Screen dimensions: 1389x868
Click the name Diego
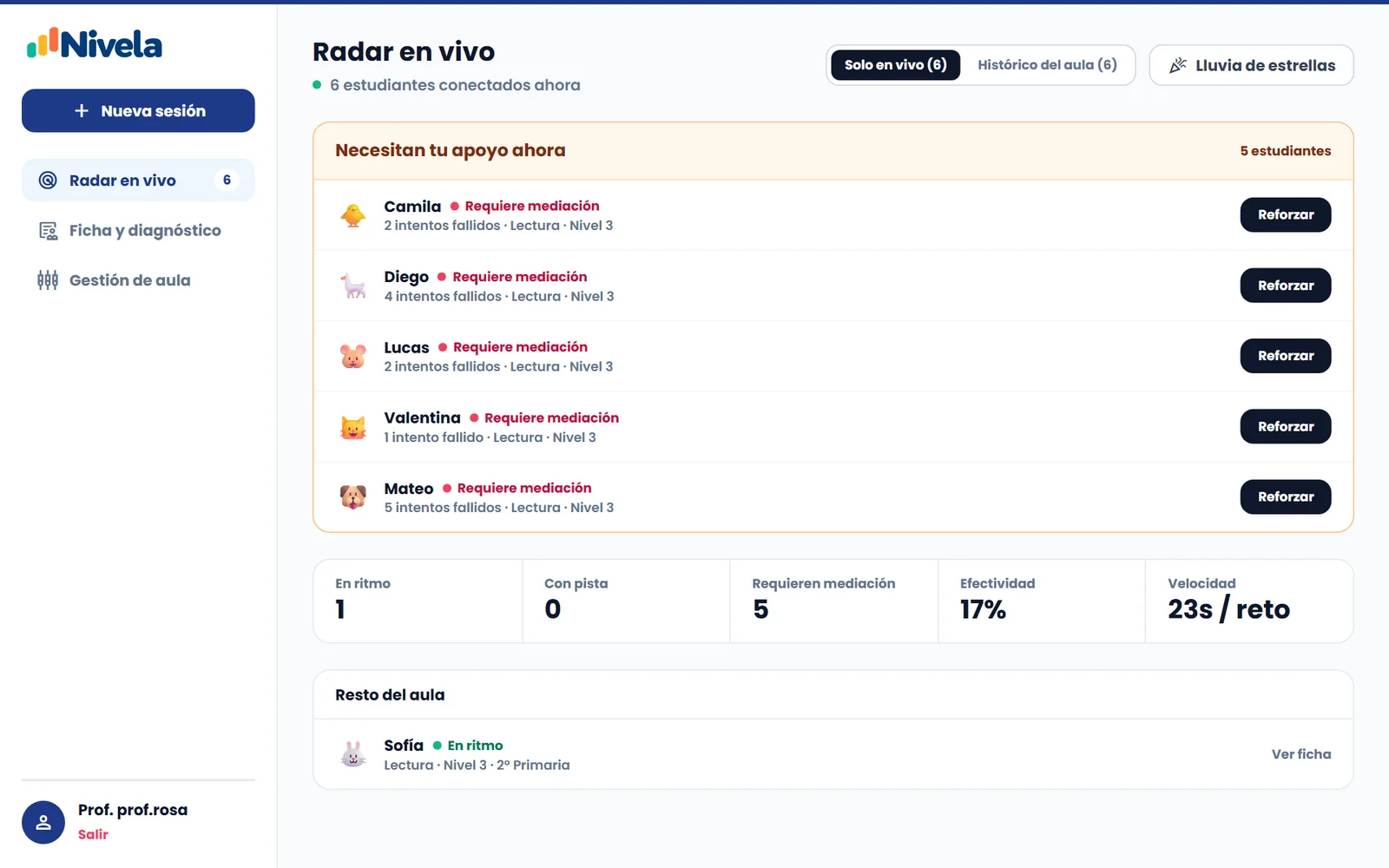pyautogui.click(x=406, y=277)
